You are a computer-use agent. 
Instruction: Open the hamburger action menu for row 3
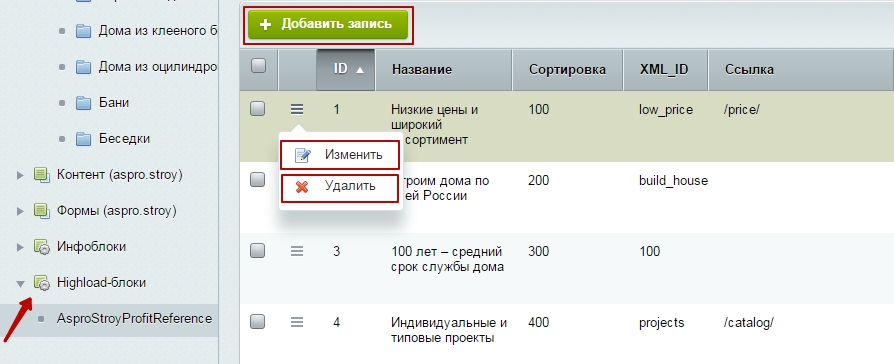point(297,250)
